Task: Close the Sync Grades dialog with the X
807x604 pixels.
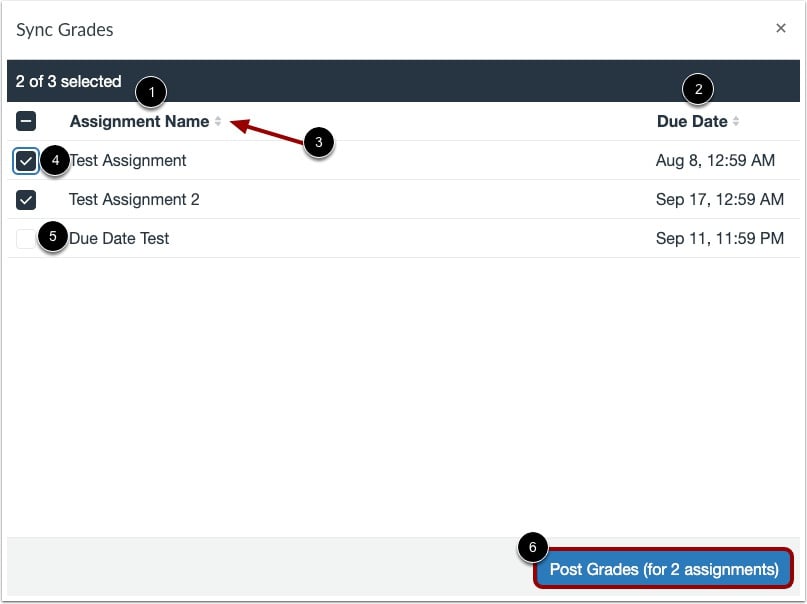Action: 781,28
